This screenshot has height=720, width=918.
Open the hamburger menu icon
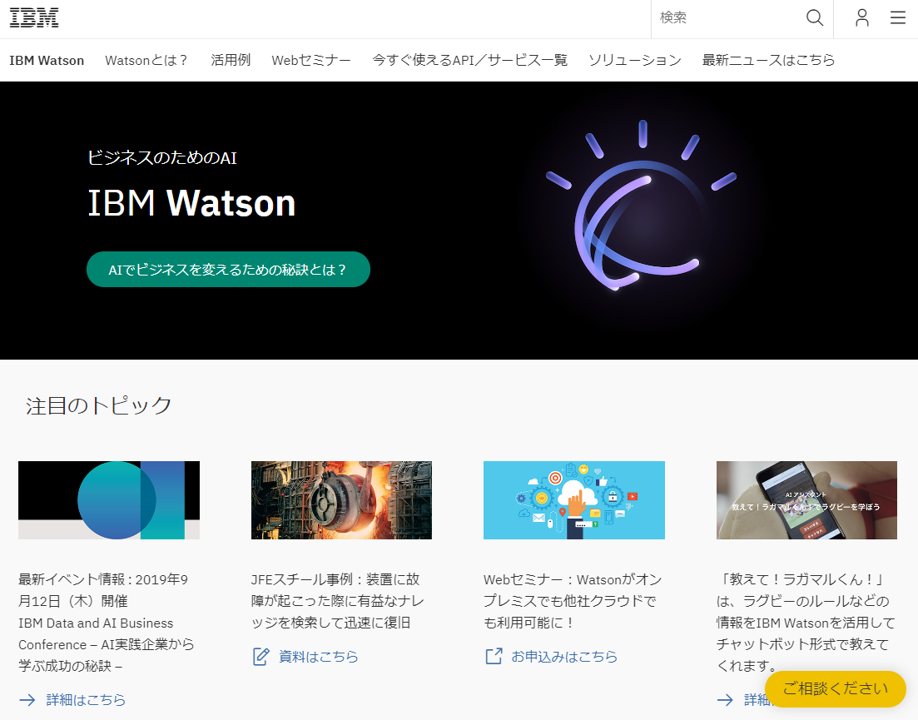coord(898,18)
